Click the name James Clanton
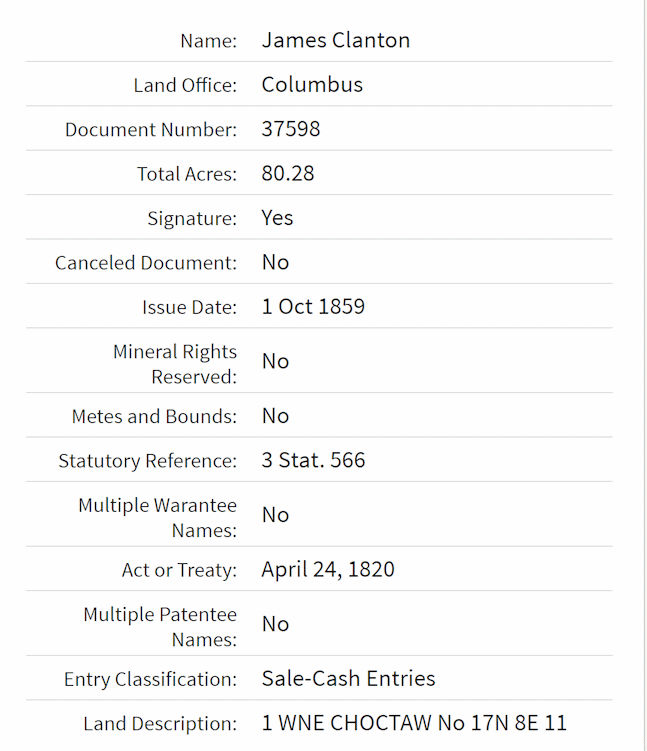647x751 pixels. [x=336, y=40]
